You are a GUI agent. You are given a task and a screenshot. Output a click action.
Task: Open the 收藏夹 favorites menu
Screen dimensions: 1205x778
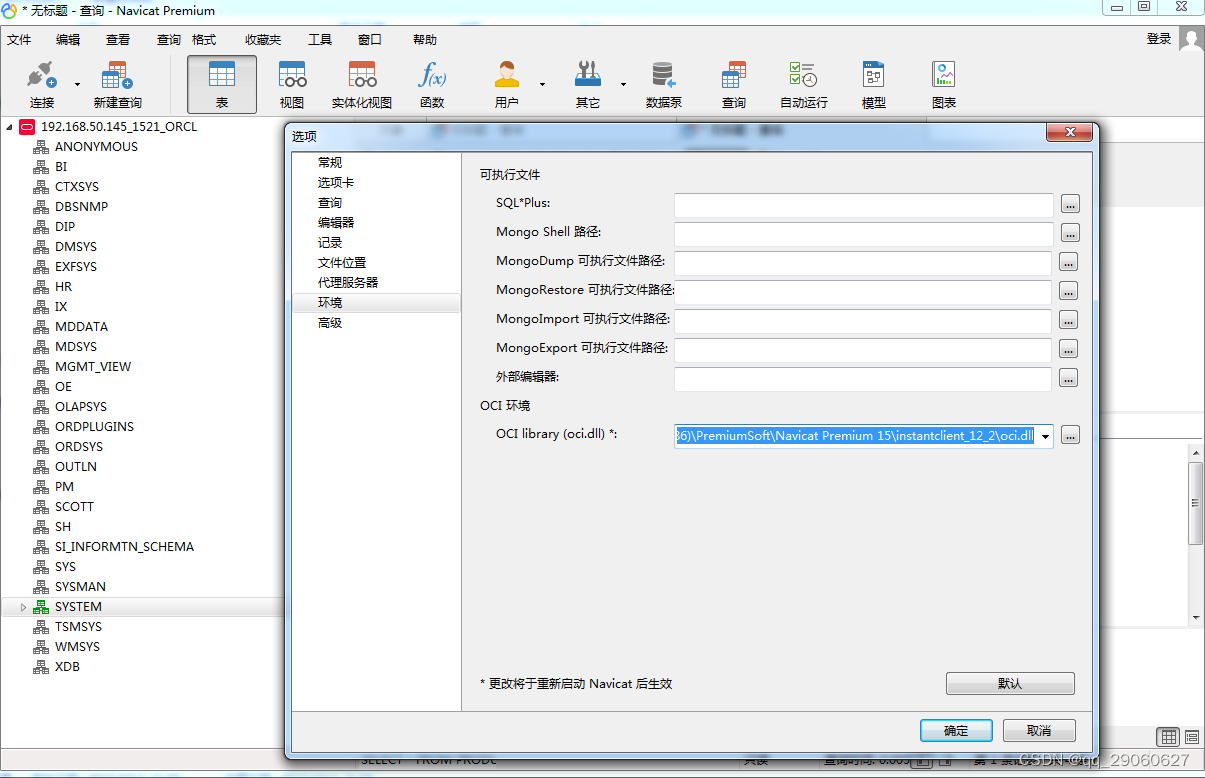click(x=263, y=40)
